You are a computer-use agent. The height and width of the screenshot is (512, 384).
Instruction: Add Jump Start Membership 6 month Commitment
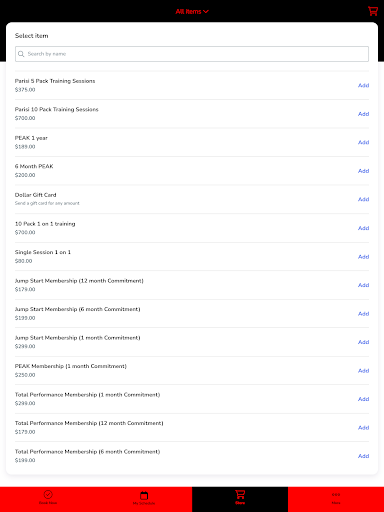pyautogui.click(x=363, y=314)
